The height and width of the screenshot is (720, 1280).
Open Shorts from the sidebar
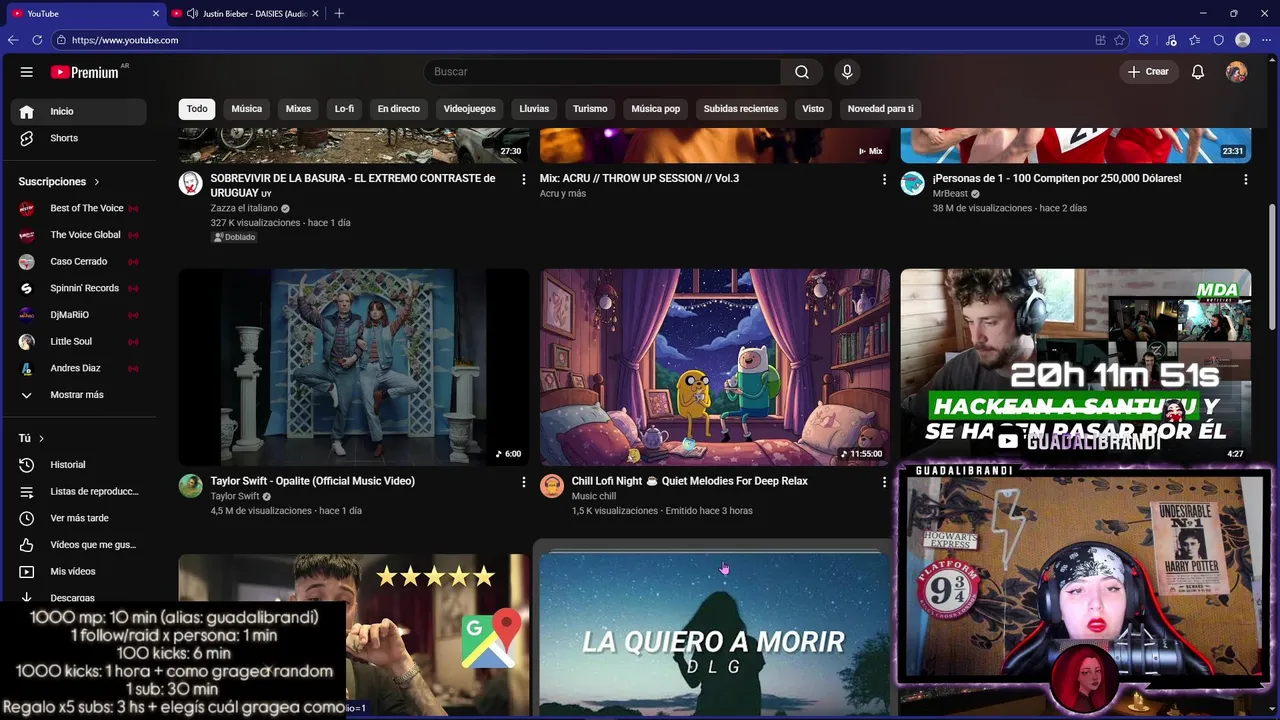click(x=78, y=138)
